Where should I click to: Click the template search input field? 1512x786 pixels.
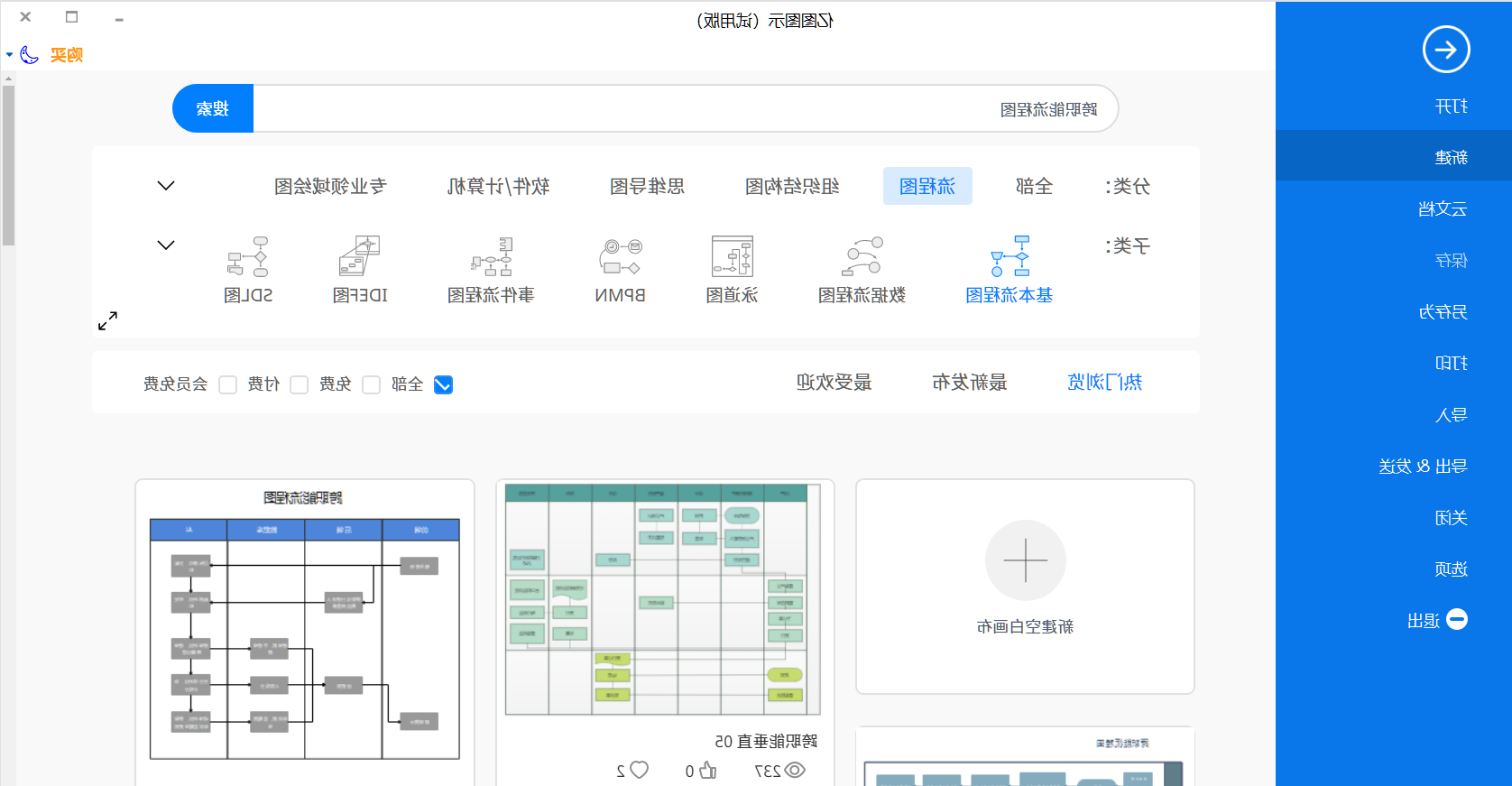pos(686,108)
